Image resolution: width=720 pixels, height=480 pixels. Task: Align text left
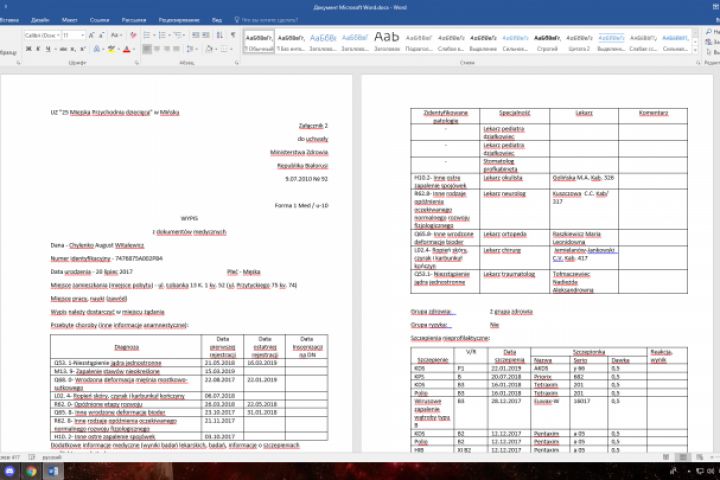coord(147,49)
